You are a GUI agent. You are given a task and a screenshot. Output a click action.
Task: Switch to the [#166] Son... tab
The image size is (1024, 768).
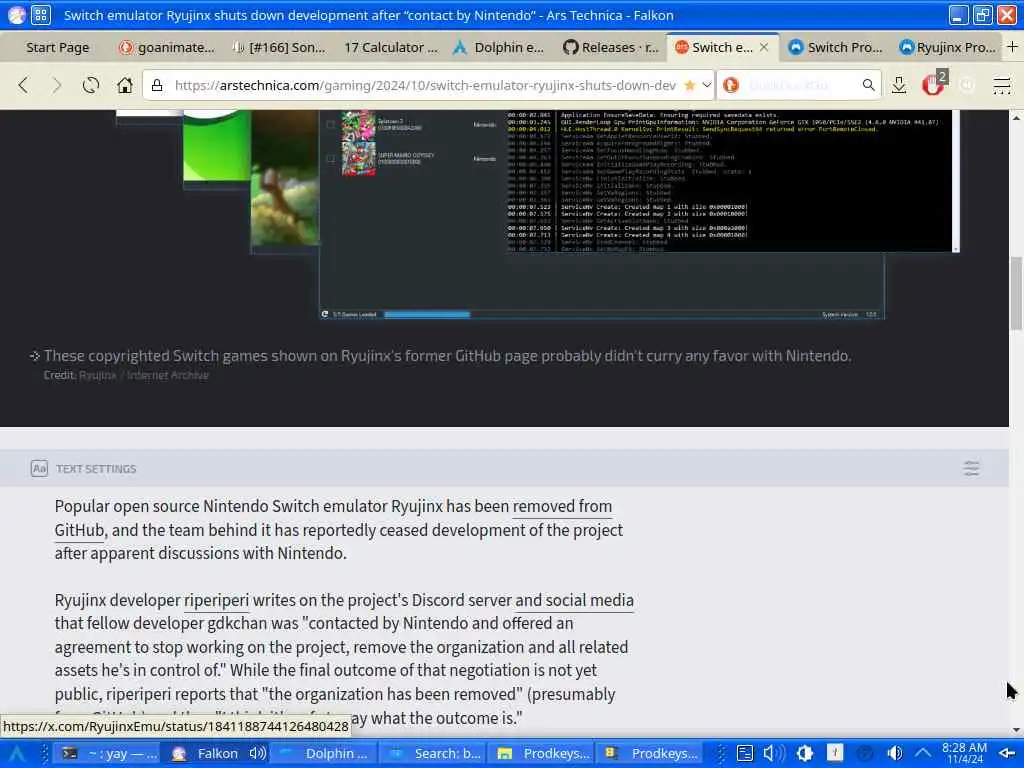(x=280, y=48)
